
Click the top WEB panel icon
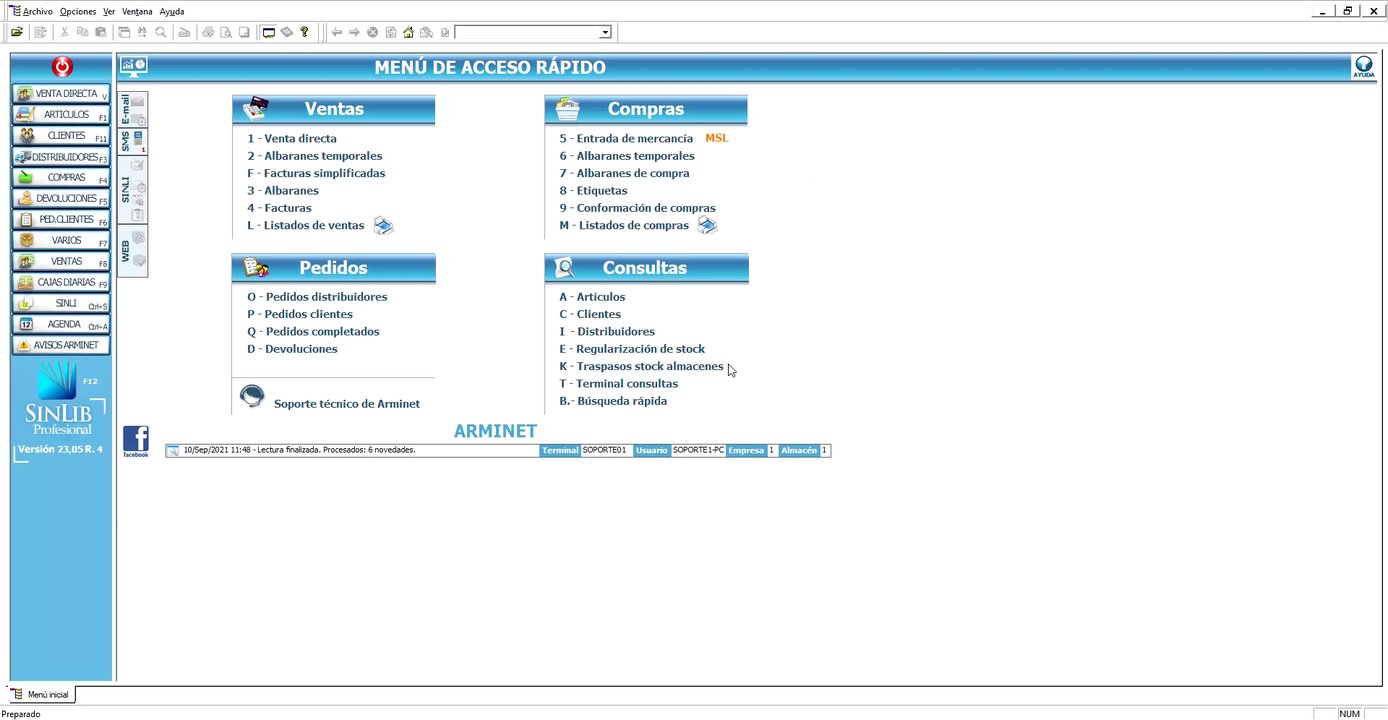[138, 238]
